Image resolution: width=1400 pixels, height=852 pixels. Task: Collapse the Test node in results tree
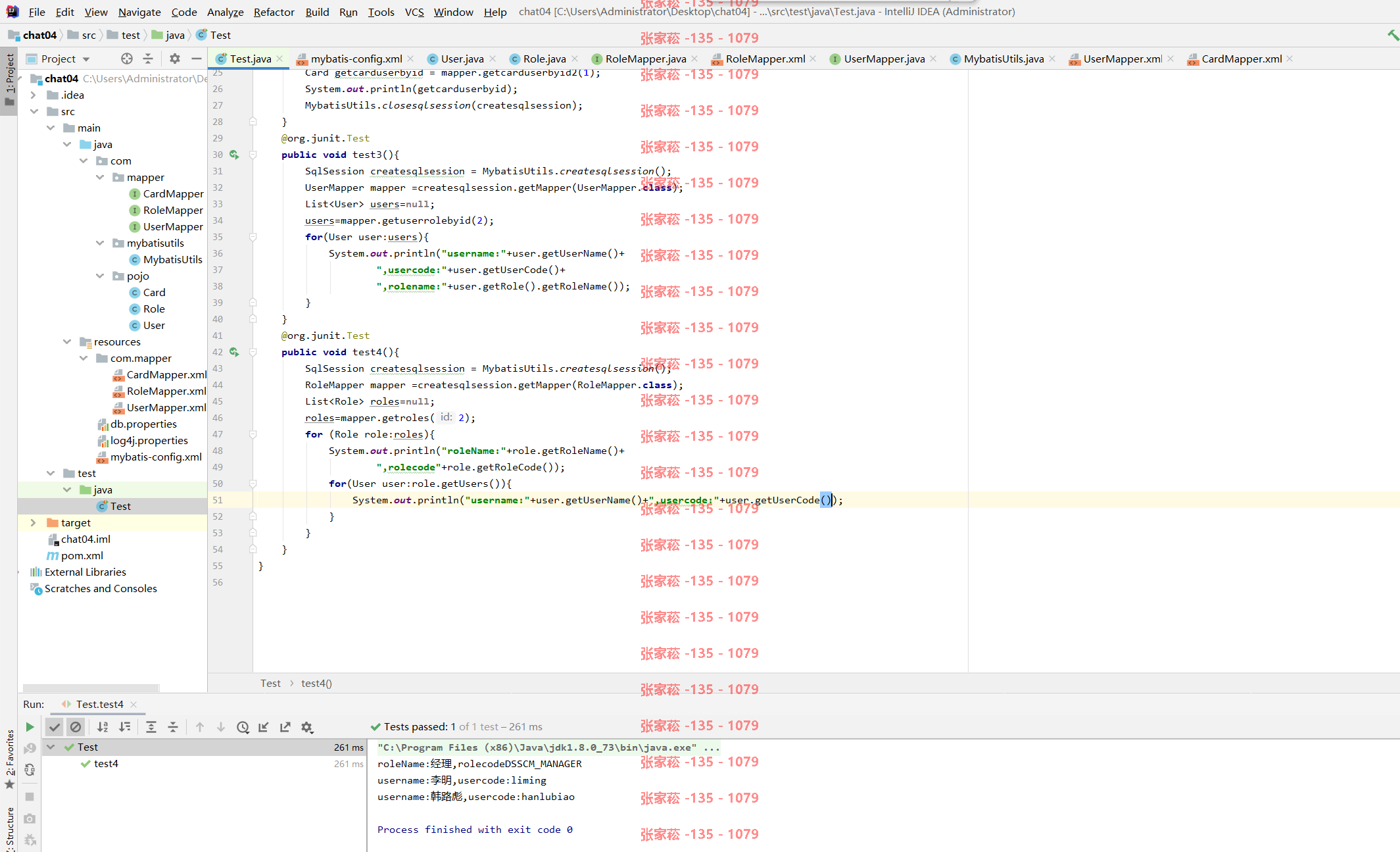51,747
